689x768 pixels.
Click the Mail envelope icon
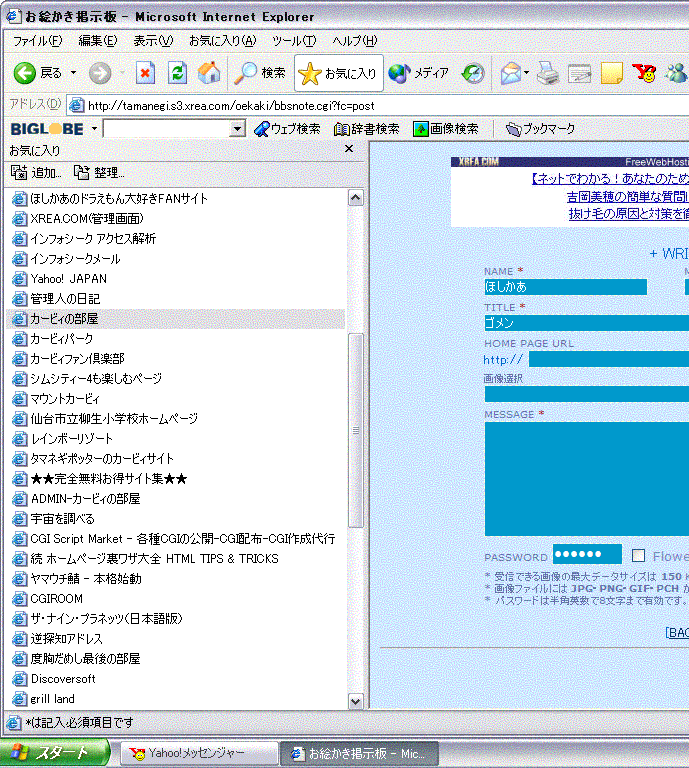(x=510, y=73)
